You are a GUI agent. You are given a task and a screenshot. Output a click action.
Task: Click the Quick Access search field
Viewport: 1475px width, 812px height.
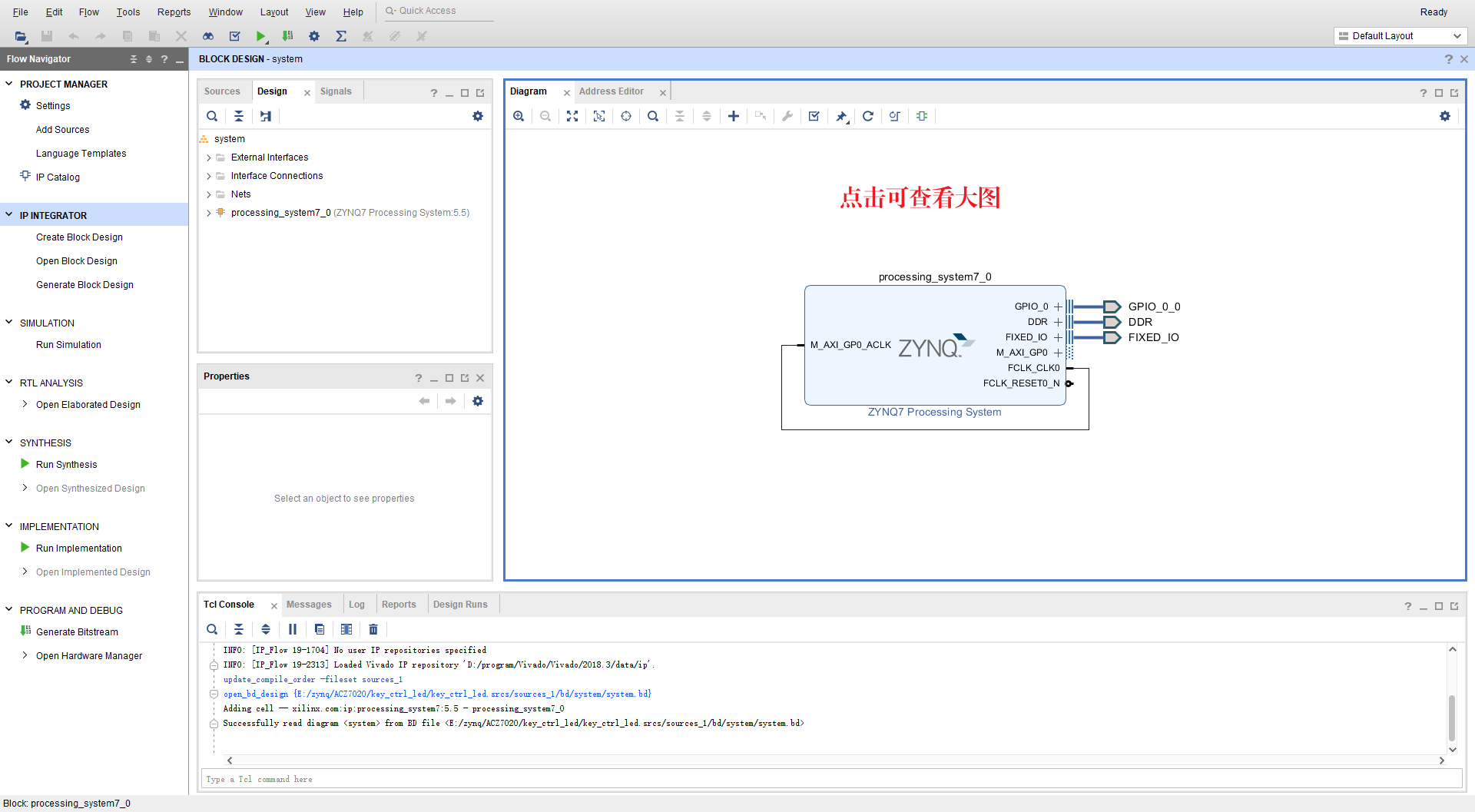(x=438, y=11)
